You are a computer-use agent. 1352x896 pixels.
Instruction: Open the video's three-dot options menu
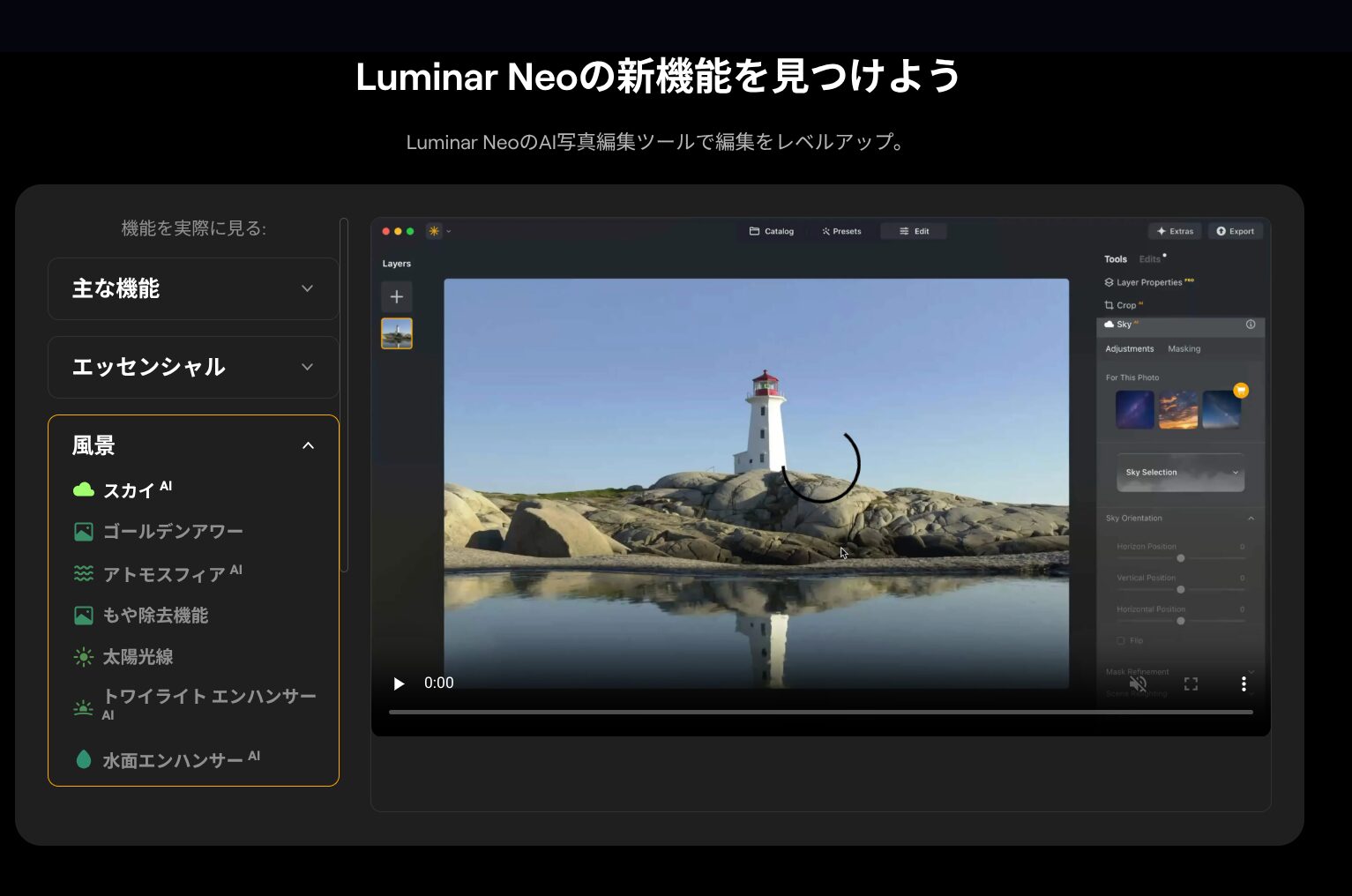tap(1244, 683)
